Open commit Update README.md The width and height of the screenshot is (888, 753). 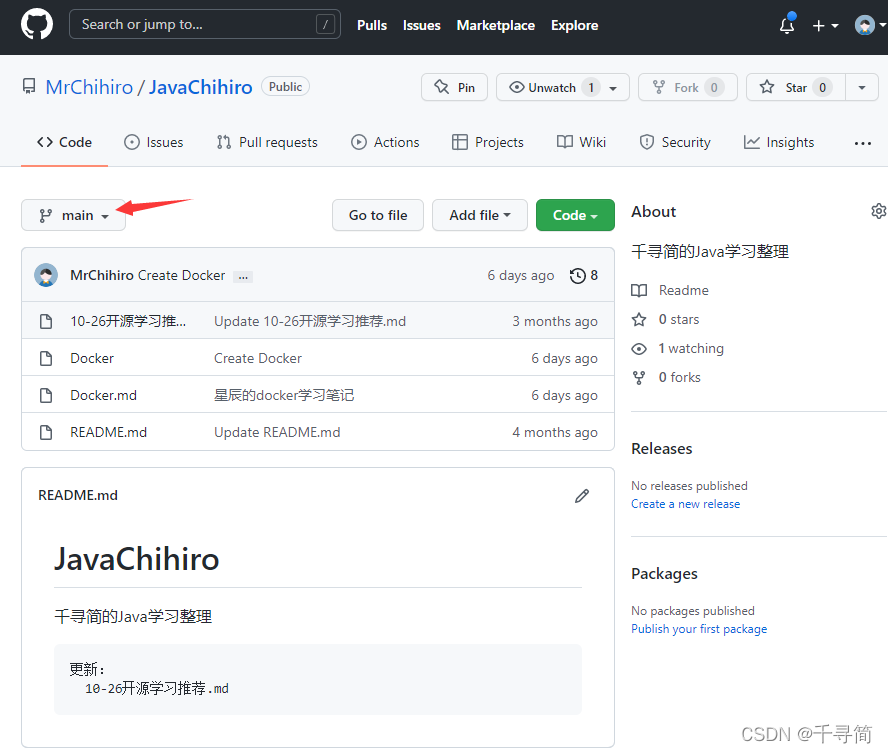click(277, 433)
